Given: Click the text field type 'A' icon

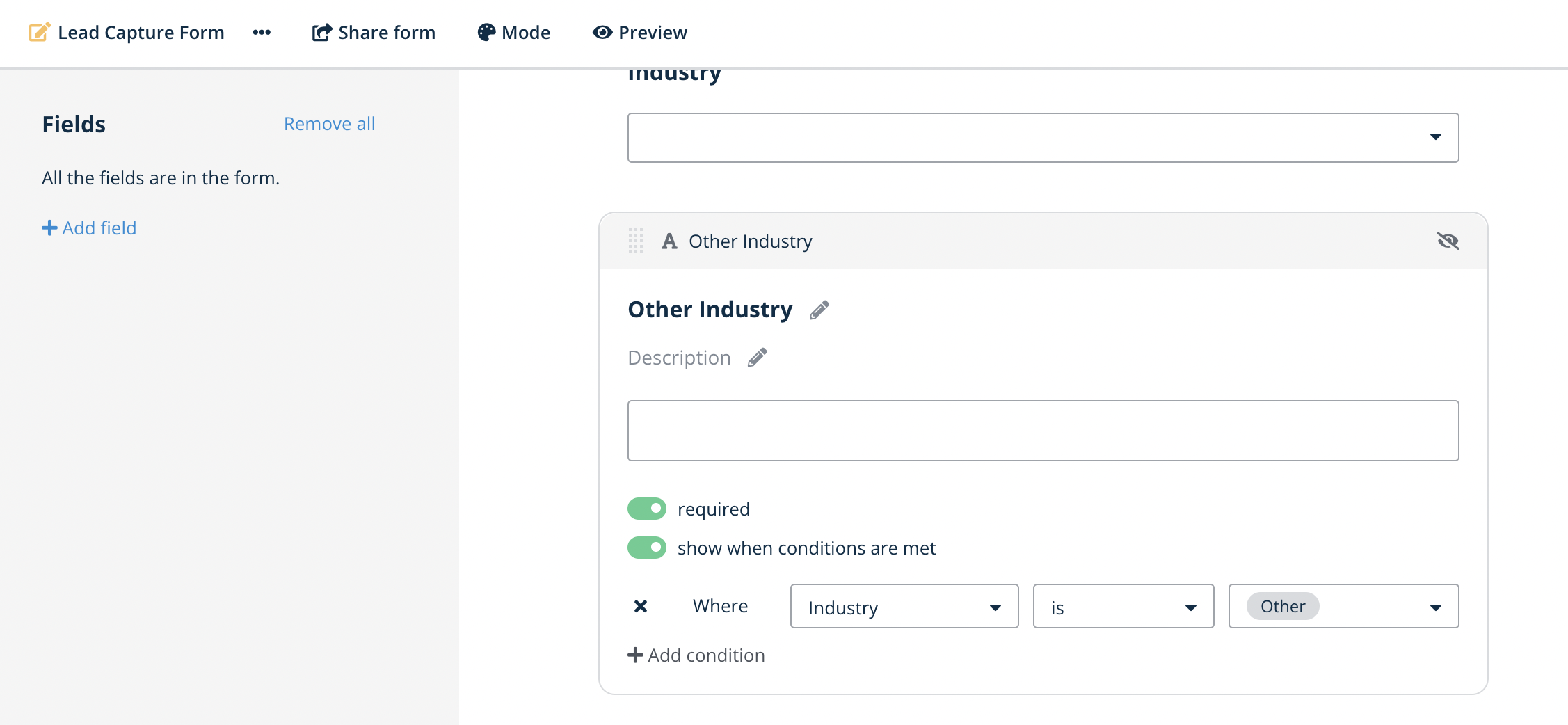Looking at the screenshot, I should click(669, 241).
